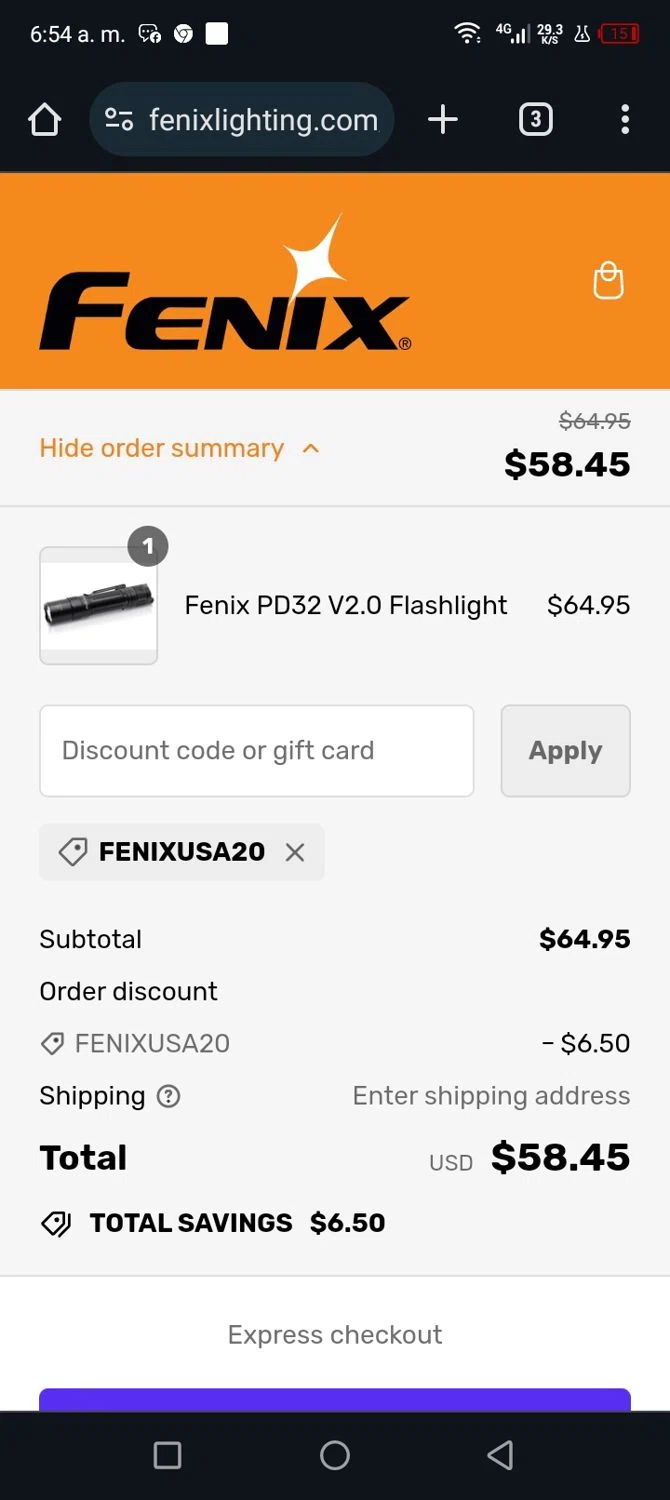
Task: Remove the FENIXUSA20 discount code
Action: click(295, 852)
